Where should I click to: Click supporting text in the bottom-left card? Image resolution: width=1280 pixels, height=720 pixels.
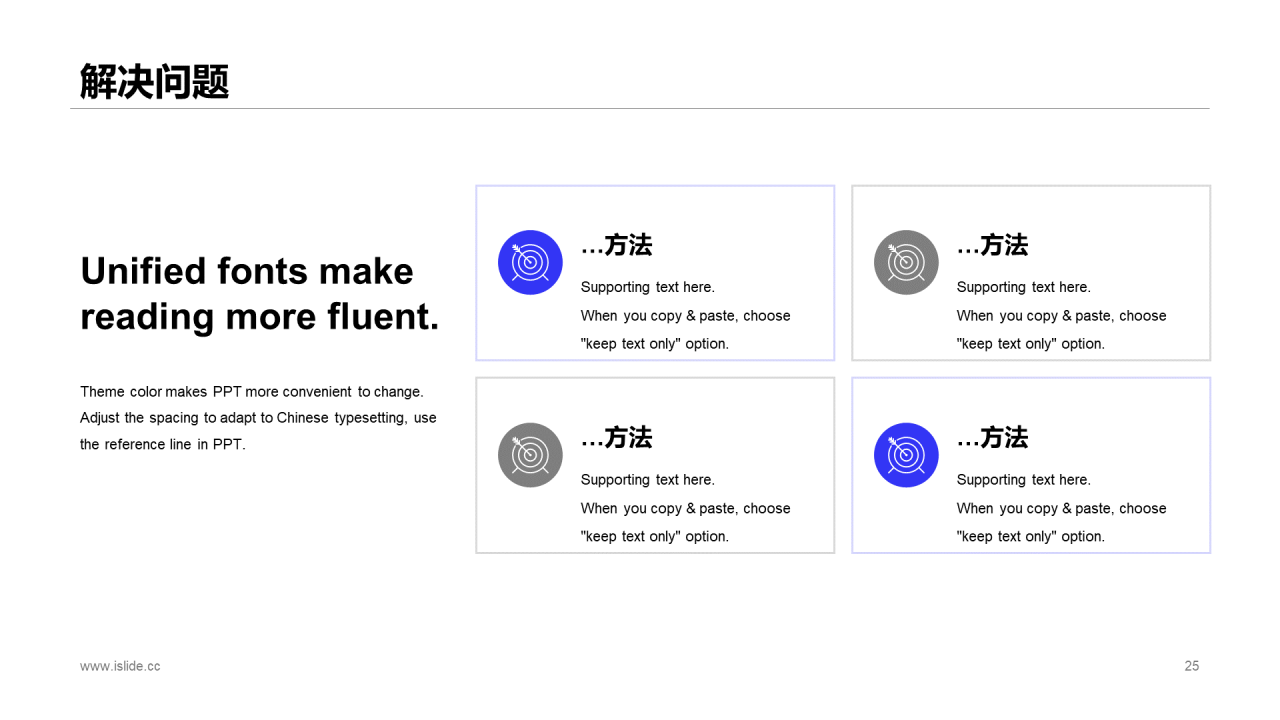coord(686,508)
